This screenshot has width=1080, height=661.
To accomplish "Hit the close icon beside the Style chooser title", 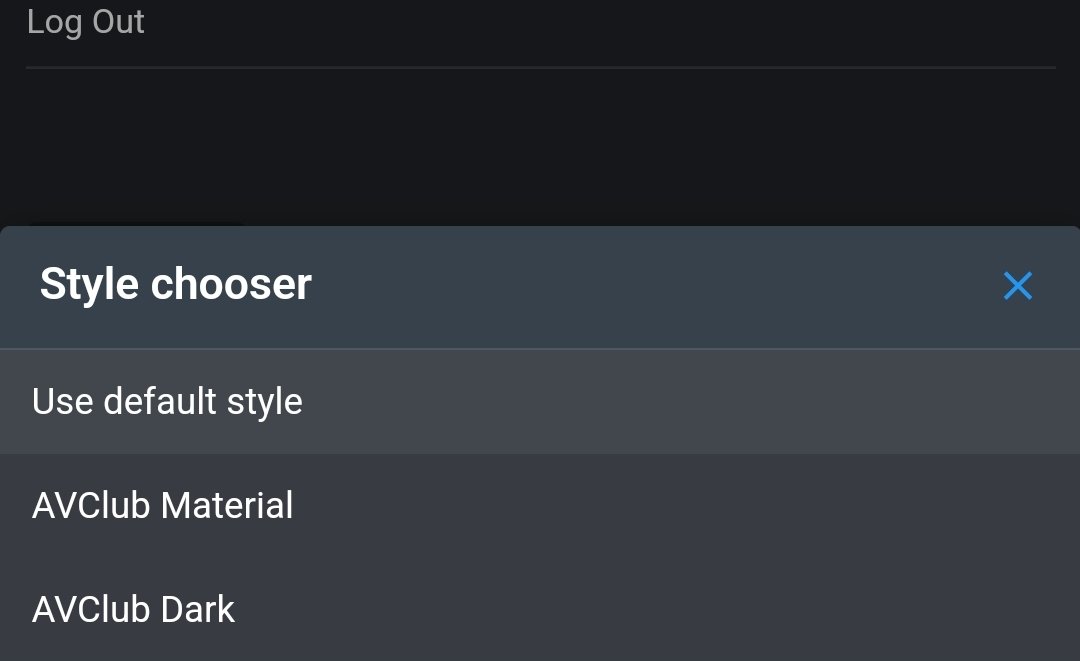I will 1017,286.
